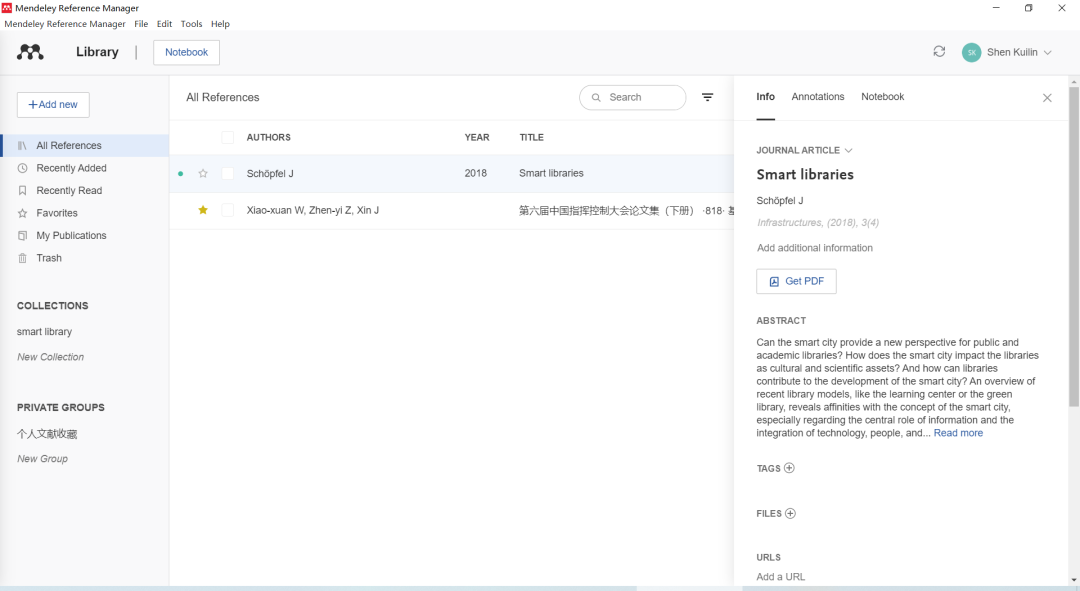Click the Favorites star icon in sidebar

pos(22,213)
